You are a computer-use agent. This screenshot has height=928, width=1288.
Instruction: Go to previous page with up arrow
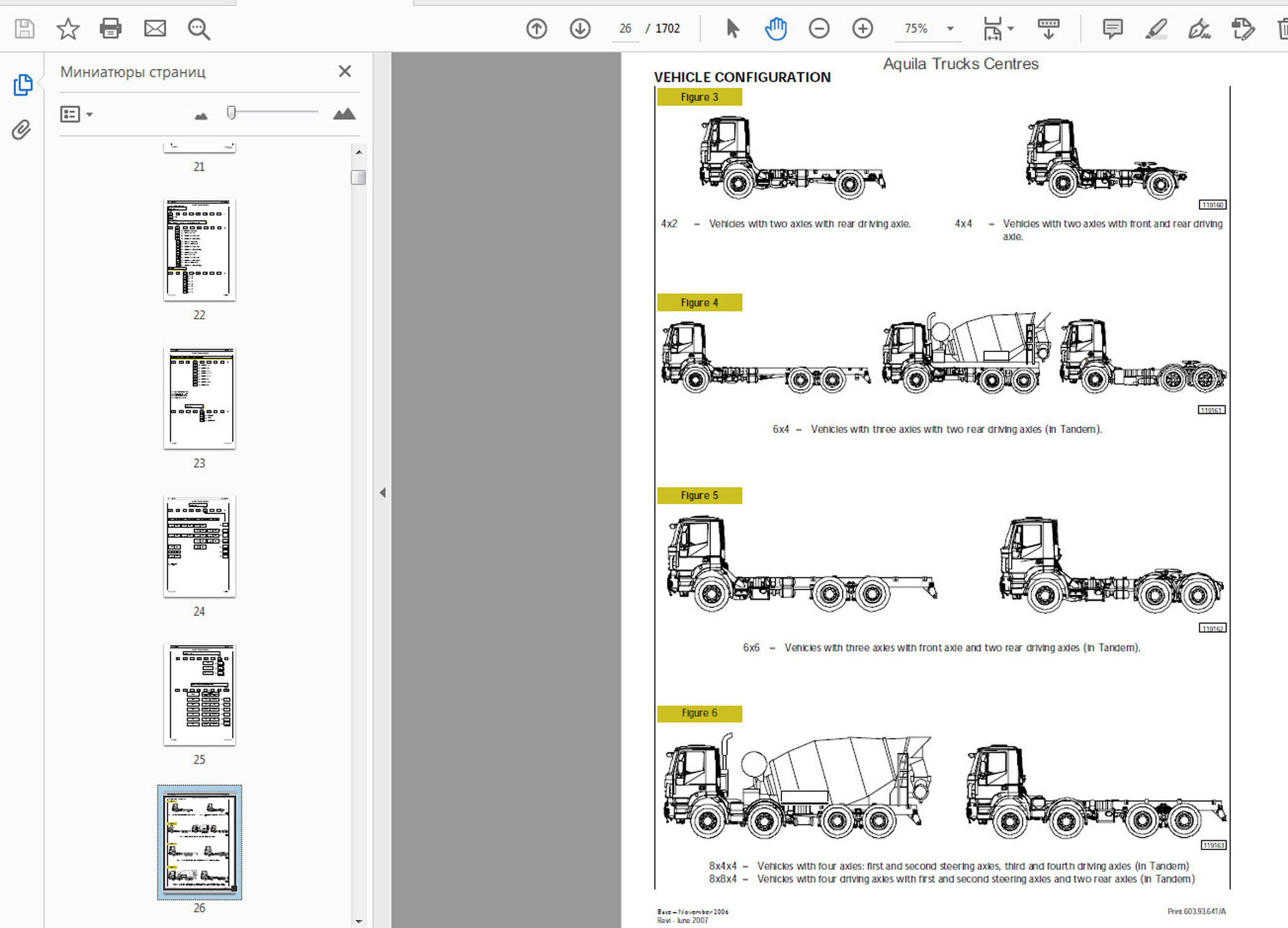point(536,28)
